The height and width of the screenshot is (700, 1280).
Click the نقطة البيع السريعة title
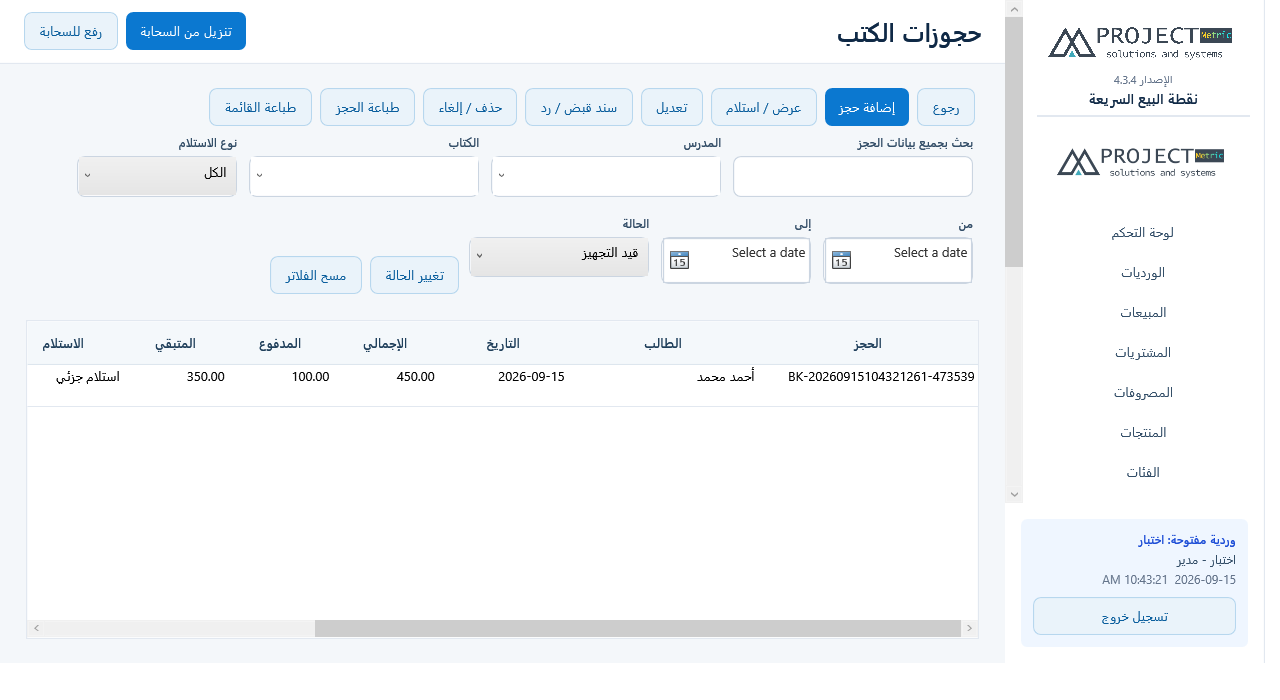click(x=1143, y=99)
